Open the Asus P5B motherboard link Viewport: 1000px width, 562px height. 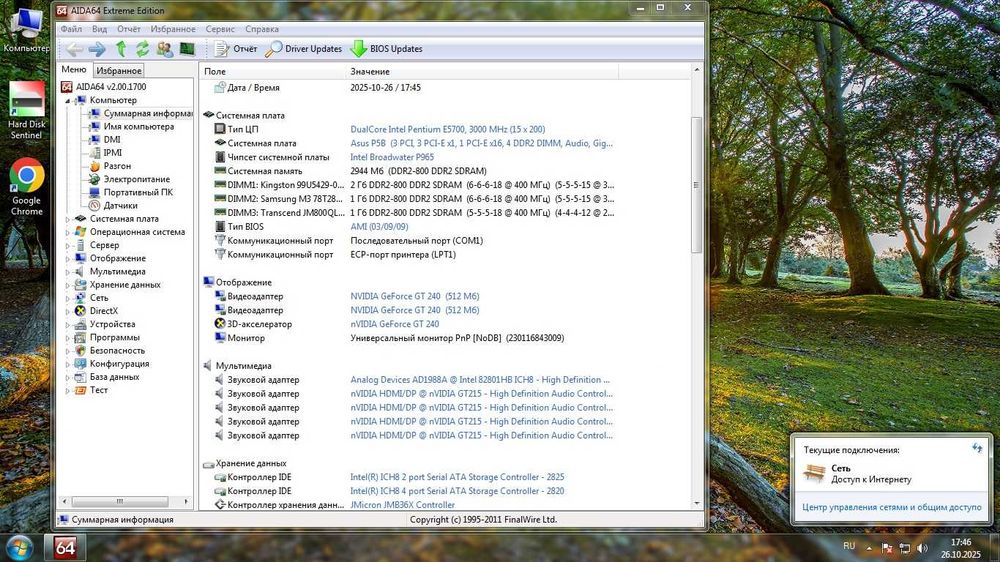point(482,143)
